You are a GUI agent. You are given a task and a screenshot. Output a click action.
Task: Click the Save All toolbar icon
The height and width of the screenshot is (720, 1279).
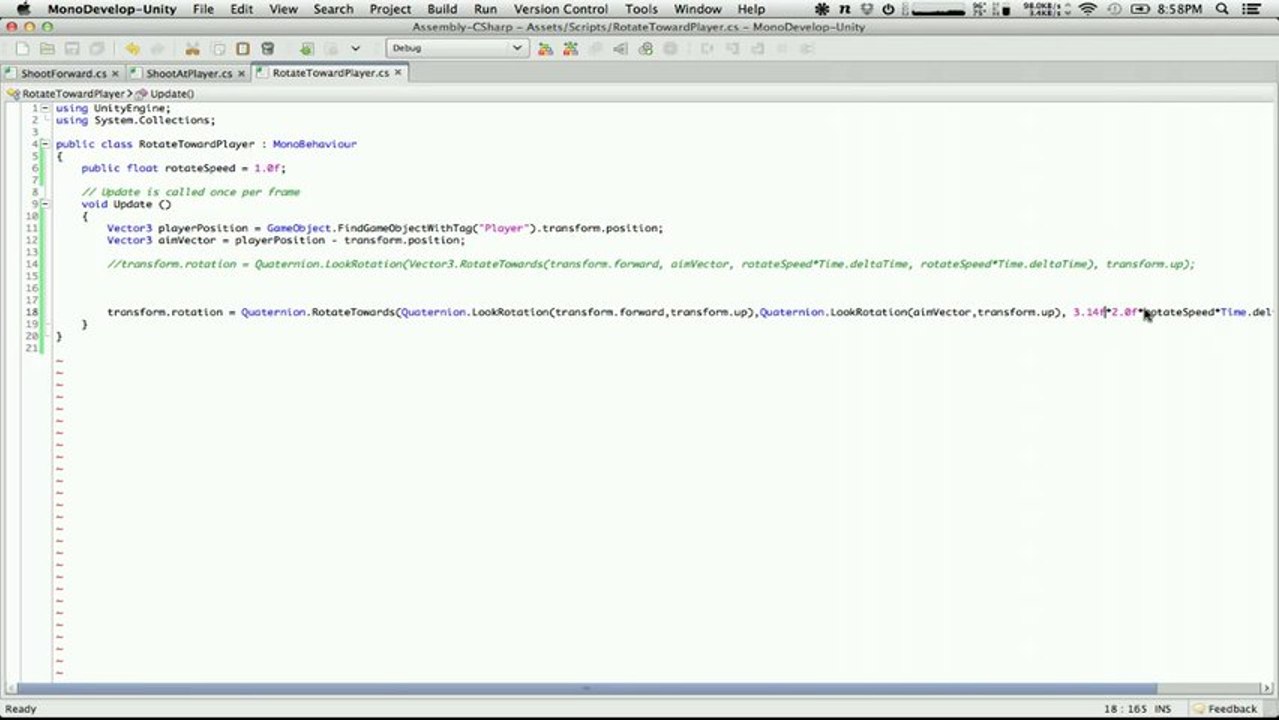pyautogui.click(x=97, y=48)
